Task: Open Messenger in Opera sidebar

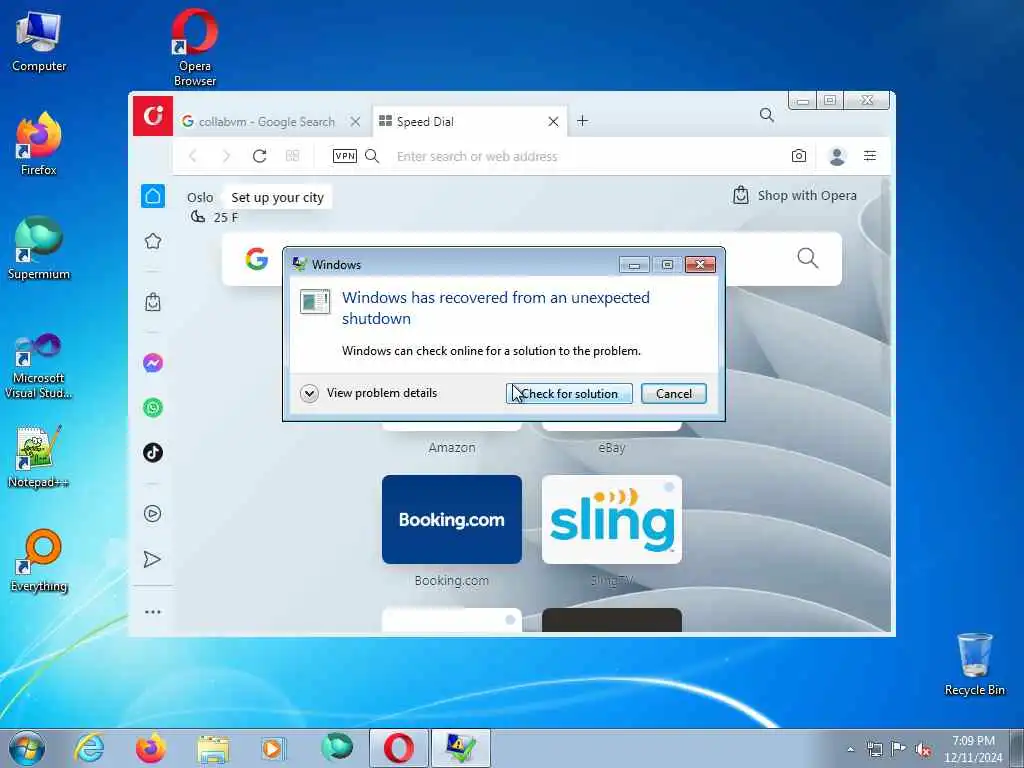Action: 153,362
